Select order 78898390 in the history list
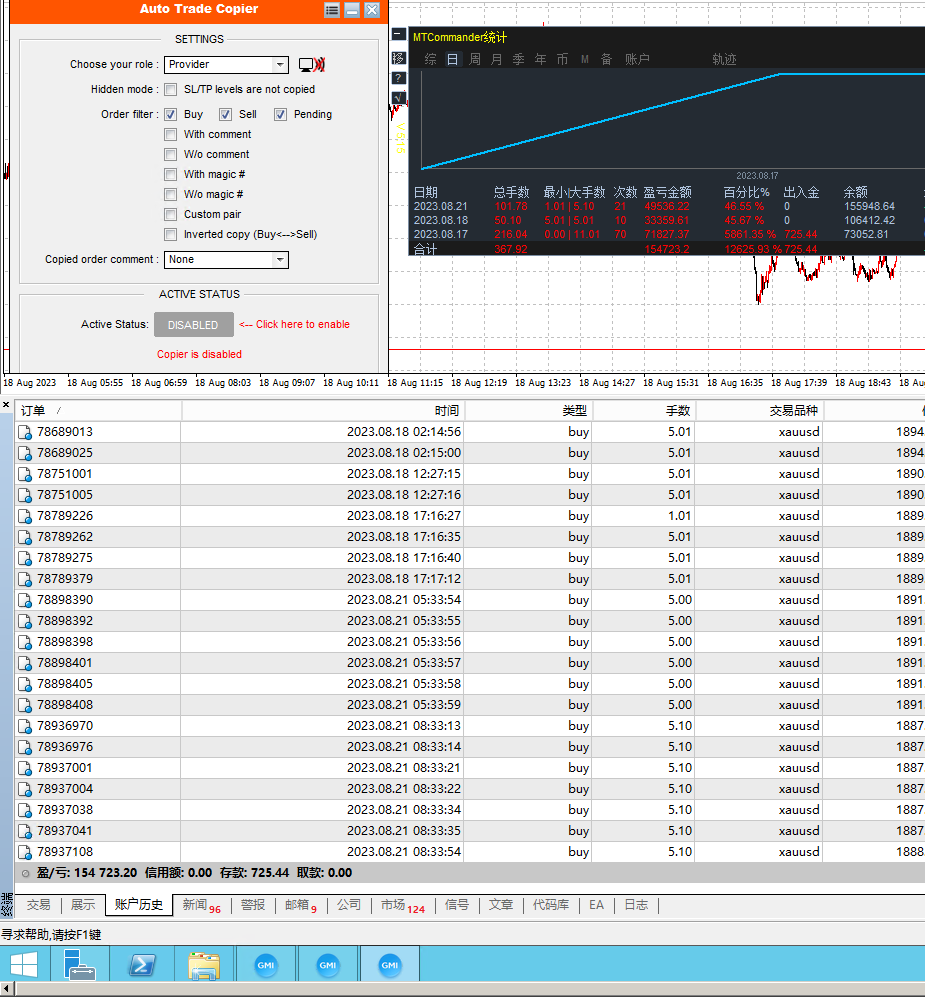This screenshot has width=925, height=997. tap(65, 600)
